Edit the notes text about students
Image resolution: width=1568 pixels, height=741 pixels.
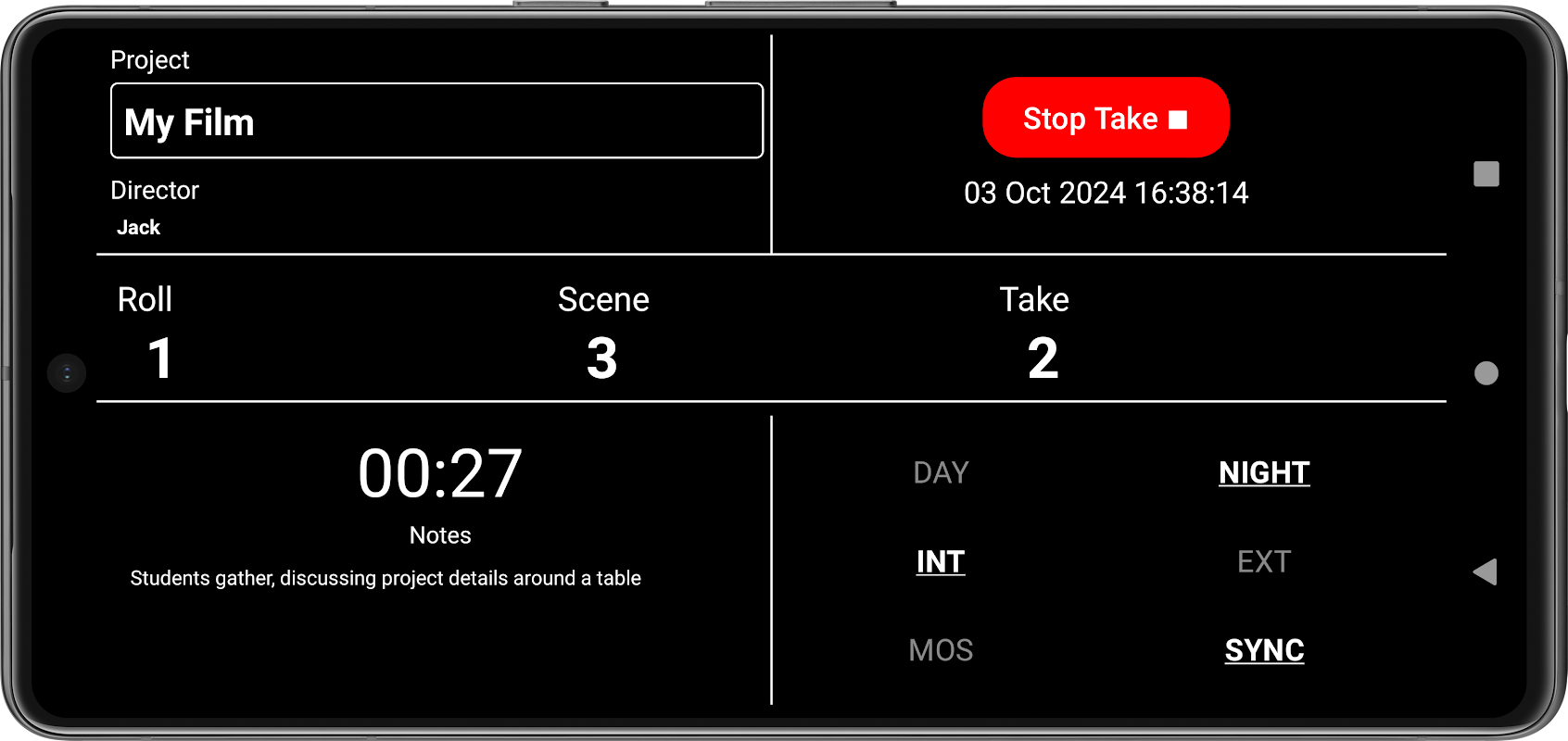click(x=386, y=578)
